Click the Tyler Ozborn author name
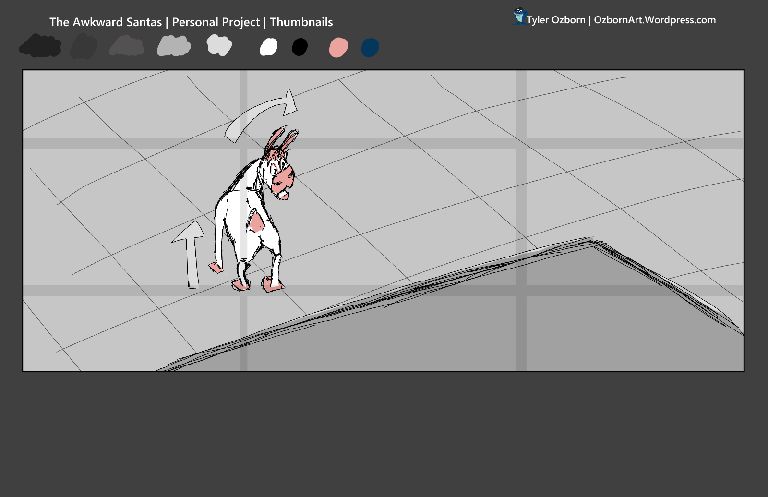This screenshot has height=497, width=768. [x=556, y=20]
